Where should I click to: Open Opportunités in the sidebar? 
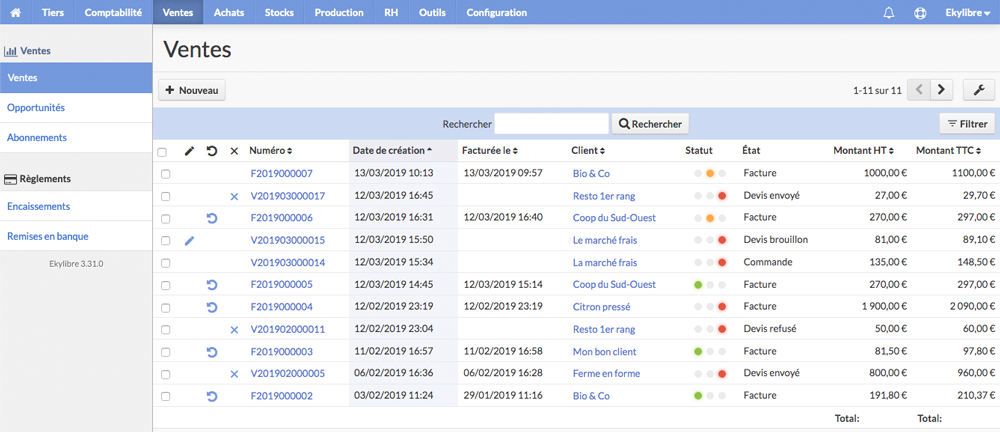pyautogui.click(x=76, y=108)
